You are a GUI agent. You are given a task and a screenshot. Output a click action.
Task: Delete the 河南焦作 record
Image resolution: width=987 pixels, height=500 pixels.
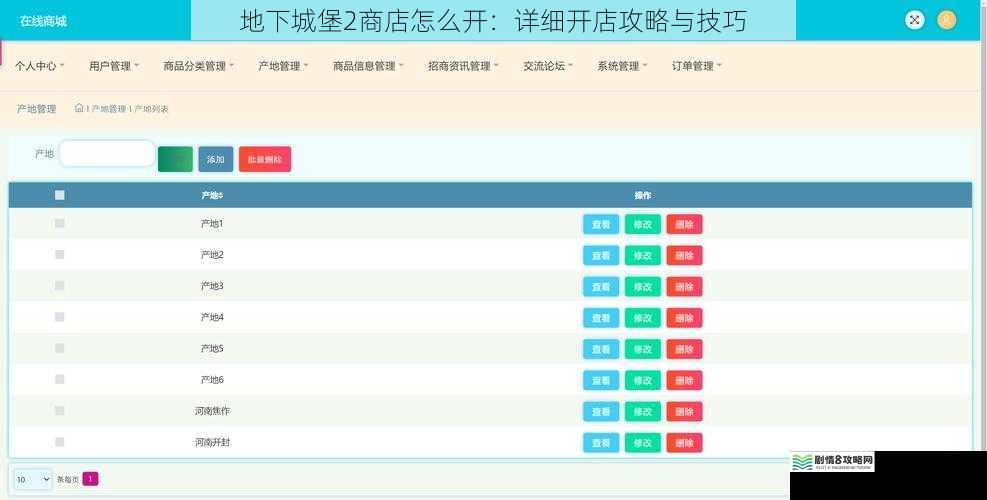(684, 411)
